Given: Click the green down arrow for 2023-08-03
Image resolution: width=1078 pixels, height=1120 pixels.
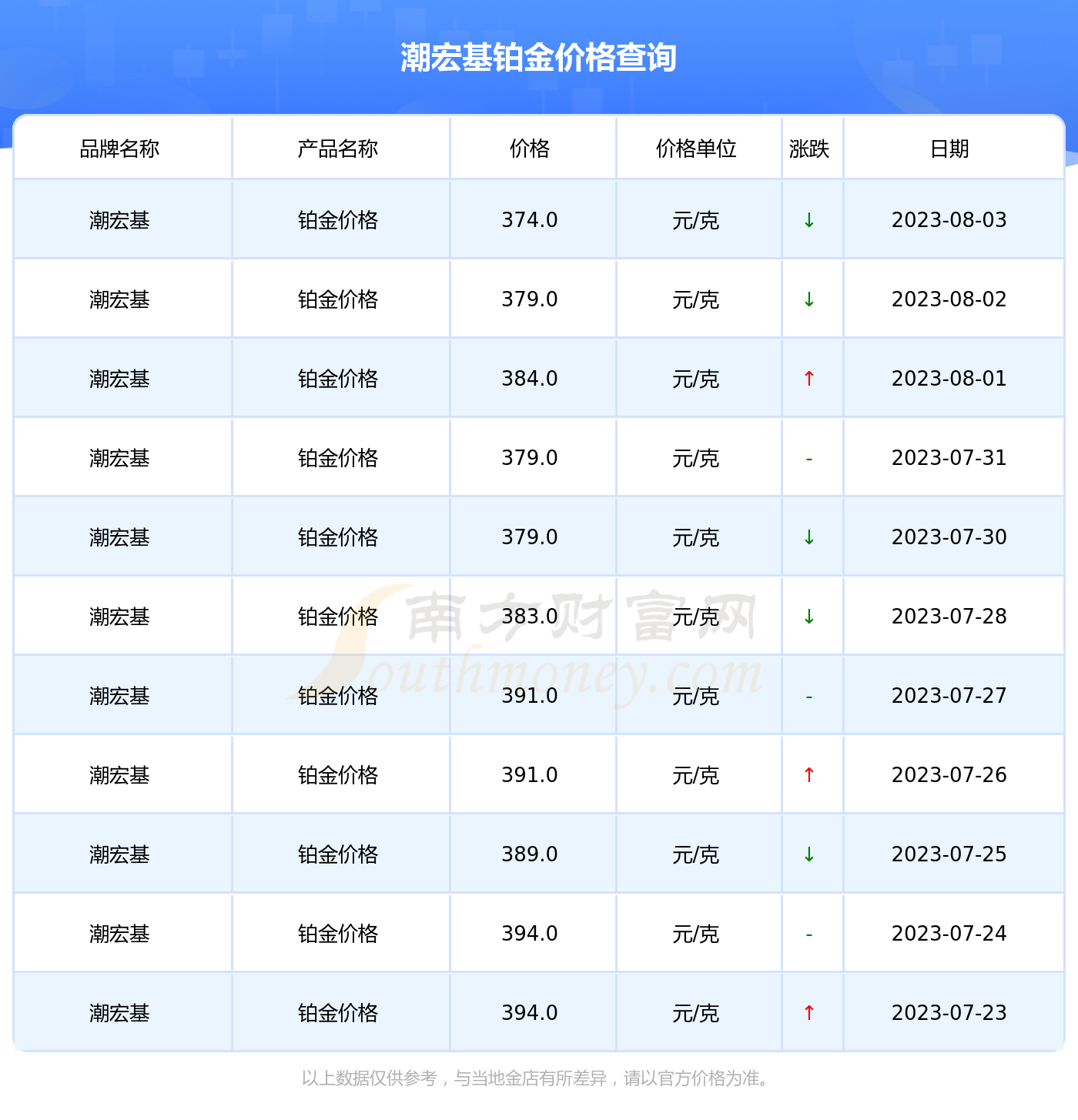Looking at the screenshot, I should 809,220.
